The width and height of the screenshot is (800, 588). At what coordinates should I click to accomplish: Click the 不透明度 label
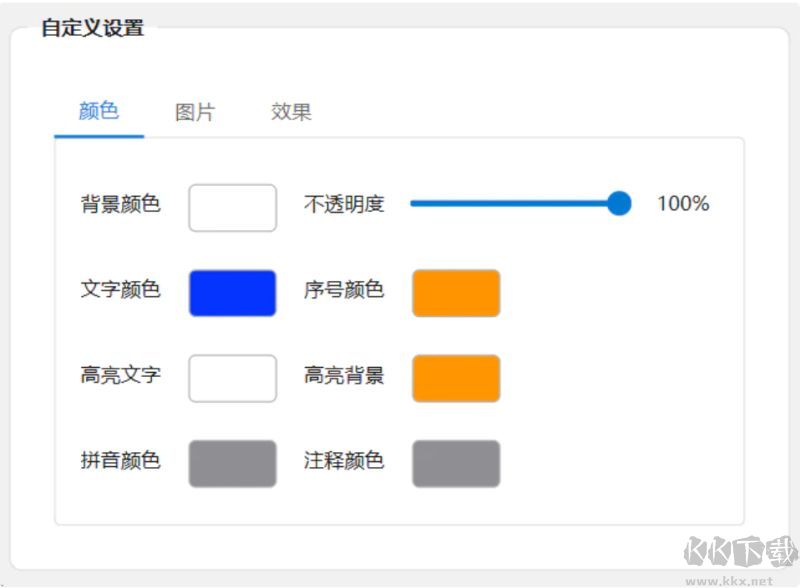[x=344, y=204]
